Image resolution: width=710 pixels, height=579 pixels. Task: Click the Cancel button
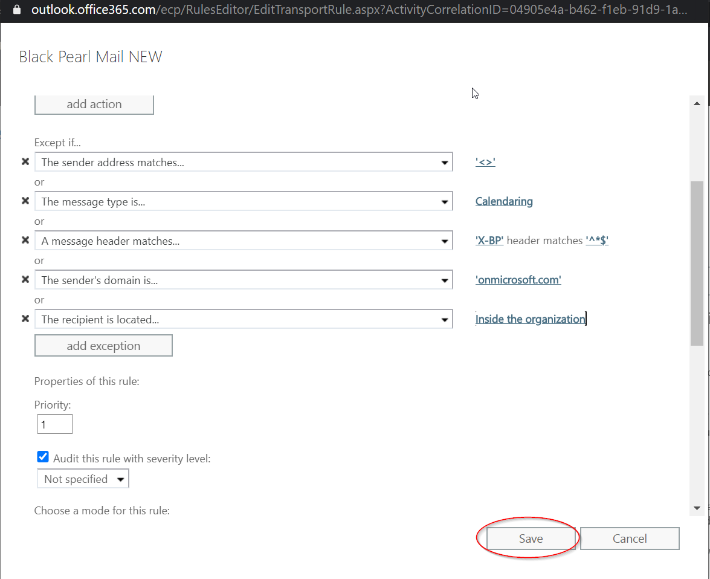click(x=629, y=538)
